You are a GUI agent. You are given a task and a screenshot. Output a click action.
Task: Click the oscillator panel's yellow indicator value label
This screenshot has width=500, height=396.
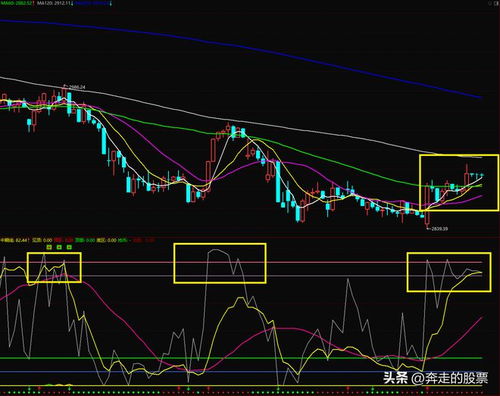click(15, 240)
